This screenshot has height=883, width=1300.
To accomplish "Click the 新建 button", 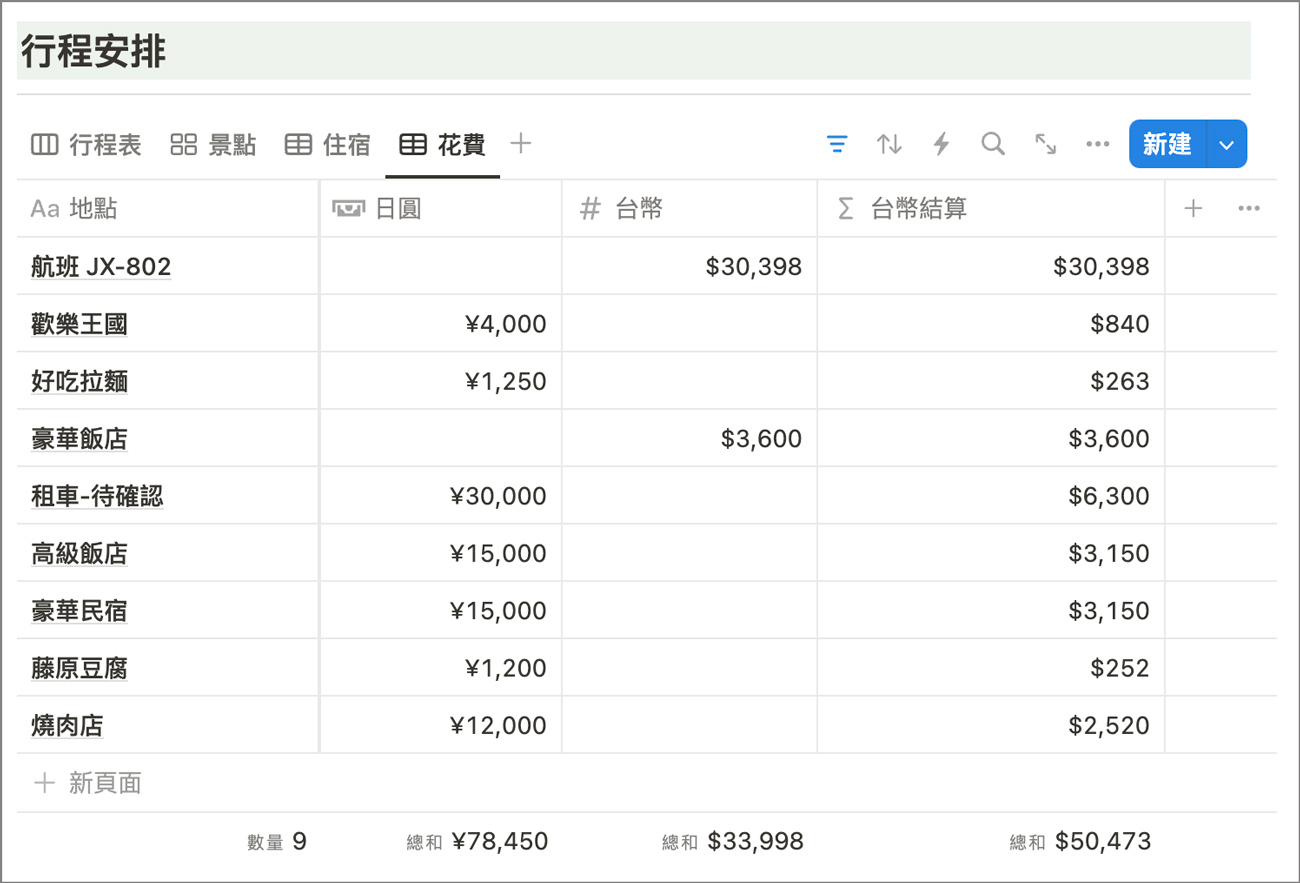I will [1167, 144].
